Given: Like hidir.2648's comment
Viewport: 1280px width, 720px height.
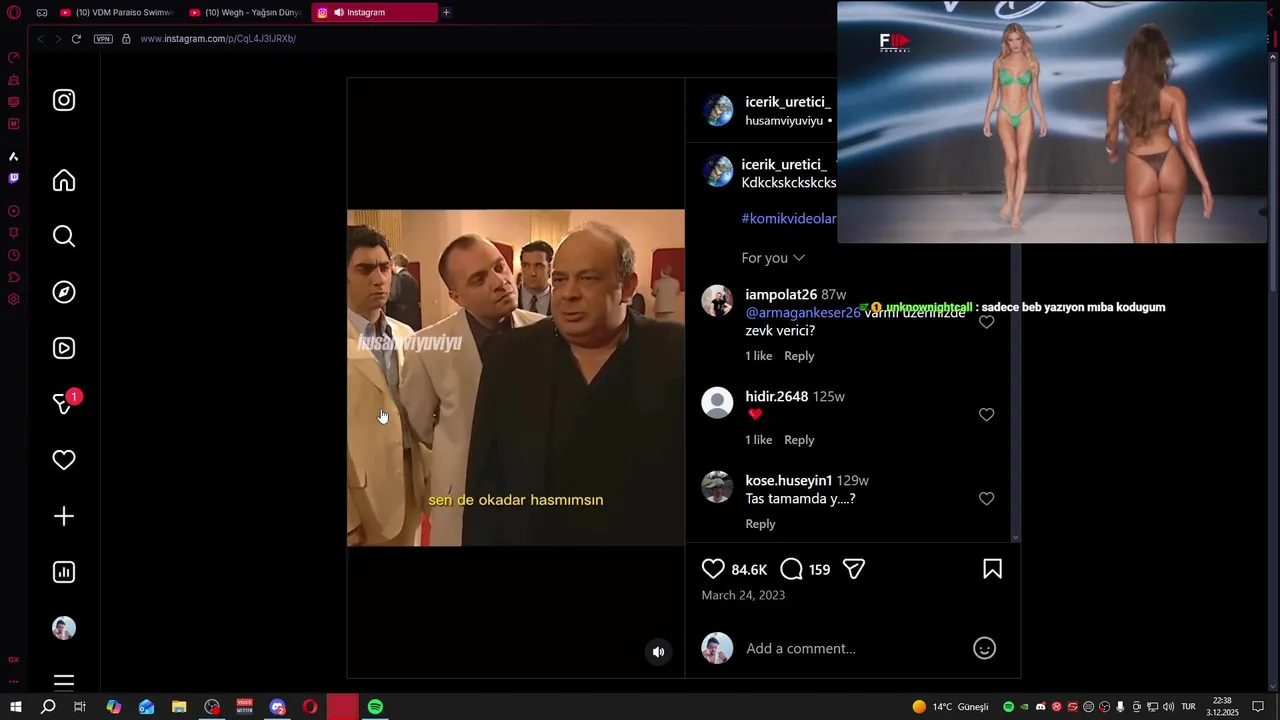Looking at the screenshot, I should pyautogui.click(x=986, y=414).
